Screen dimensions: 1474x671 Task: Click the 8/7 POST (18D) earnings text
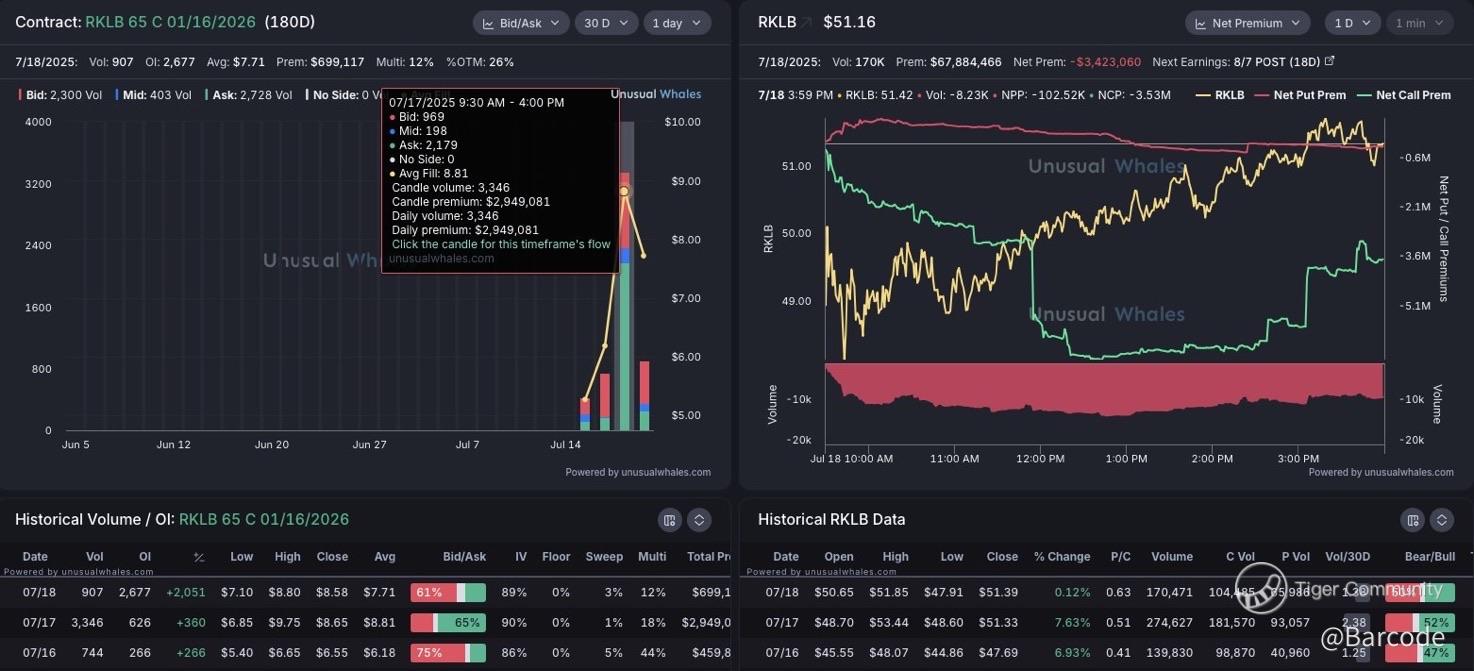coord(1276,61)
